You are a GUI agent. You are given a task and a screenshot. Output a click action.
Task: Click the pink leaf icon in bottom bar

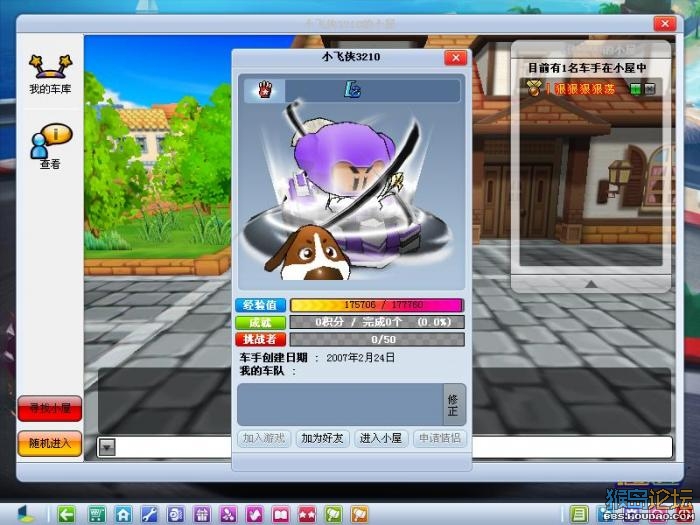tap(254, 514)
